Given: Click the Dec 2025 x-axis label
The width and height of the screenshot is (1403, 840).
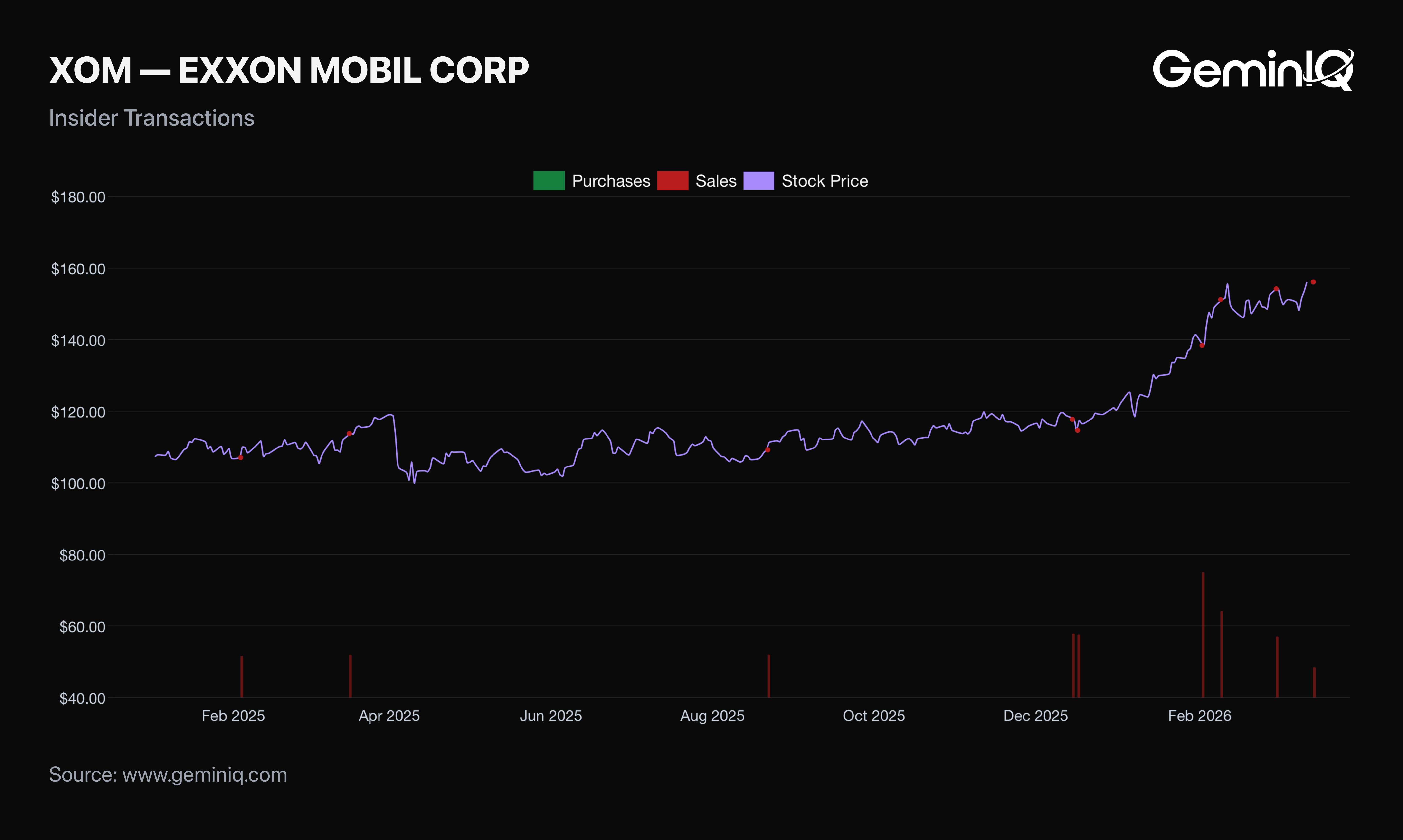Looking at the screenshot, I should 1035,716.
